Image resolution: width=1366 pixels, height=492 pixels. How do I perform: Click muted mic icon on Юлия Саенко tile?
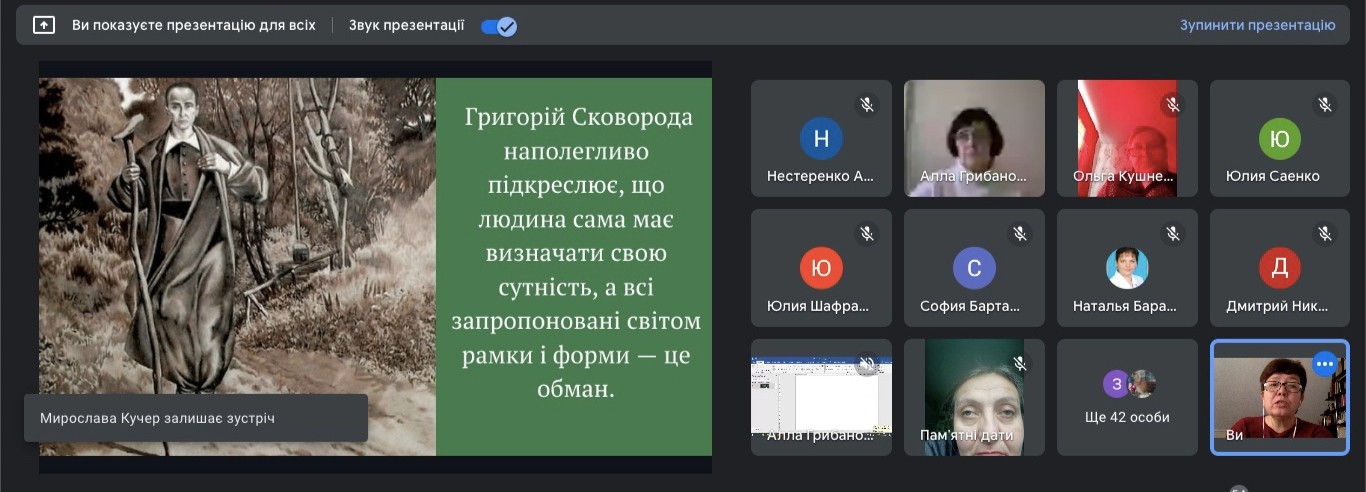[1325, 104]
